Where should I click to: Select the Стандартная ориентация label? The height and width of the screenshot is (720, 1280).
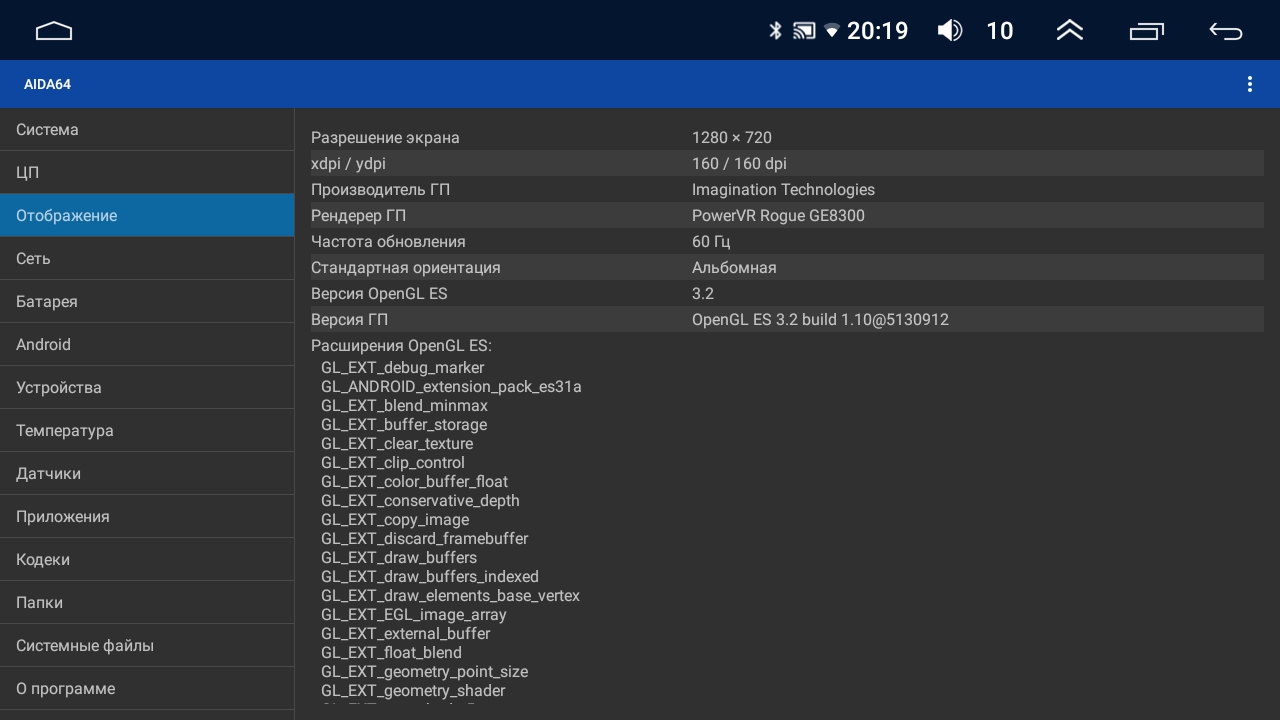[406, 268]
